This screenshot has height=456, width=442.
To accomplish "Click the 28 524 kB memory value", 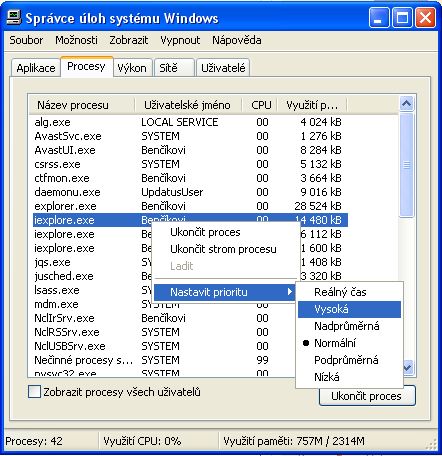I will [318, 206].
